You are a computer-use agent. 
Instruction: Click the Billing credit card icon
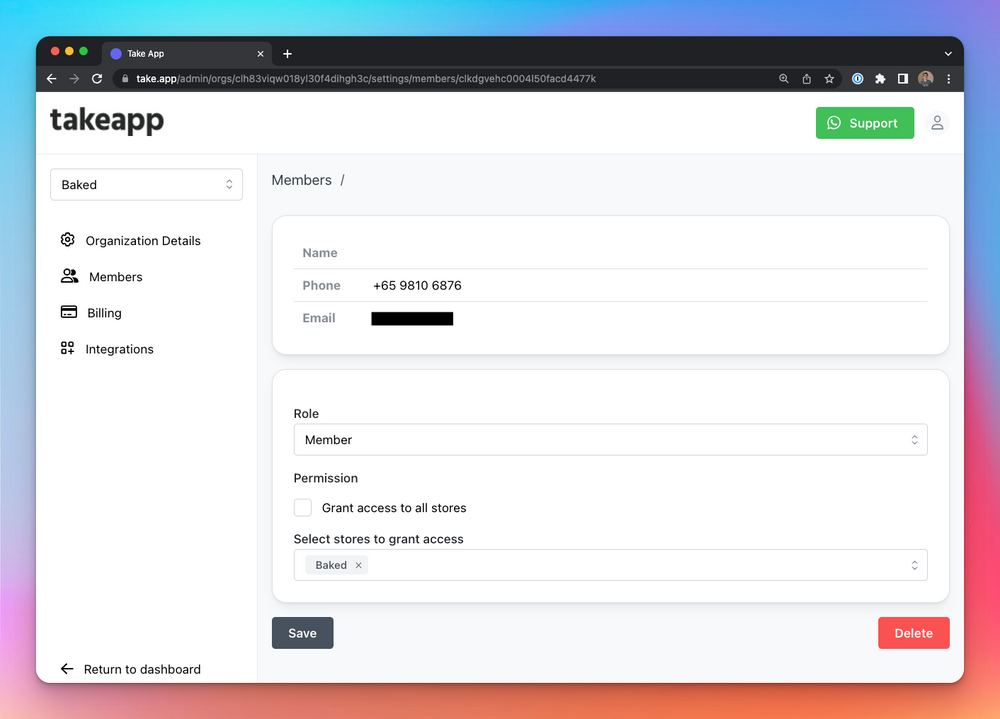tap(69, 312)
